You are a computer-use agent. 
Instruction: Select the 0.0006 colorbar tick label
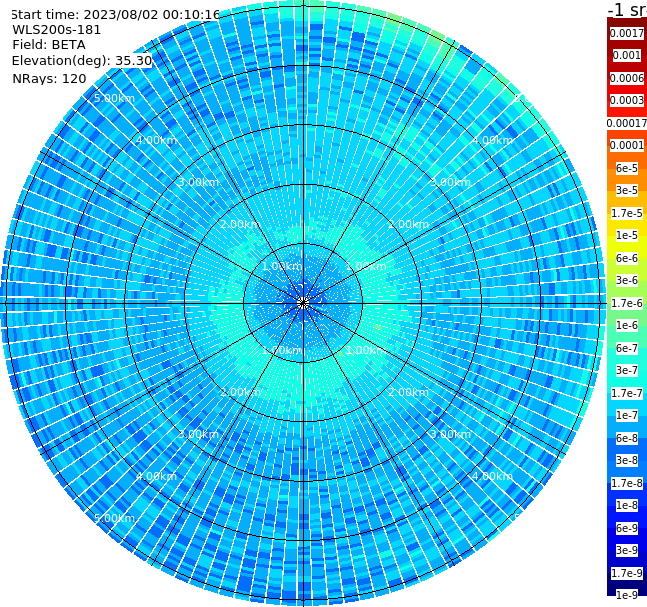627,78
